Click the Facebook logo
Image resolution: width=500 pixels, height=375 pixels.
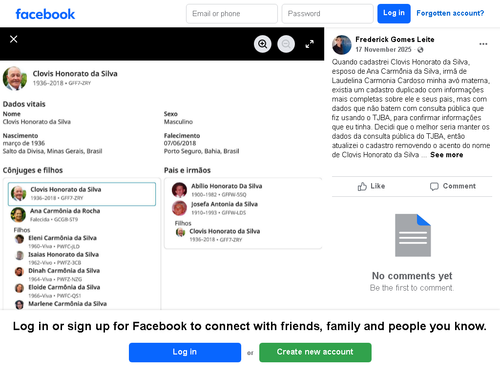[x=45, y=14]
